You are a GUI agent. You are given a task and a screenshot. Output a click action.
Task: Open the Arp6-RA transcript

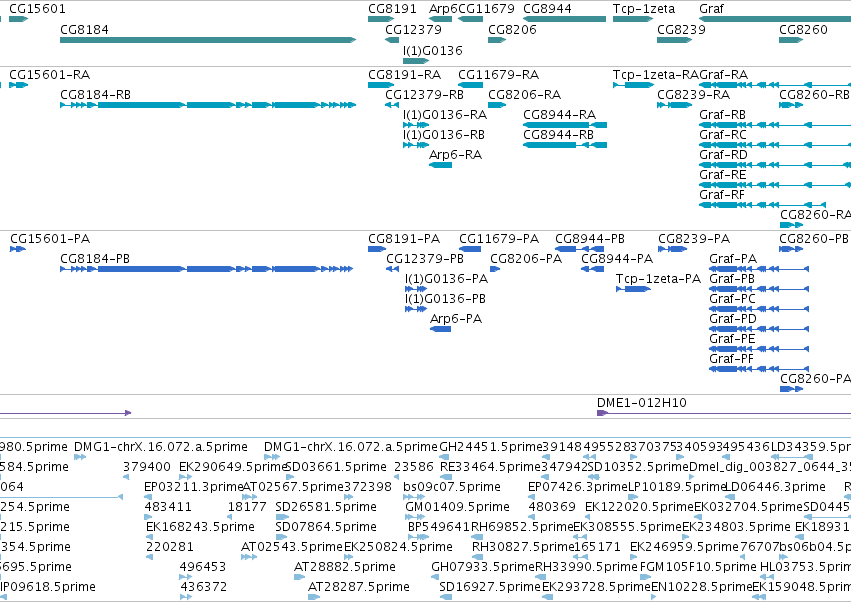[440, 165]
